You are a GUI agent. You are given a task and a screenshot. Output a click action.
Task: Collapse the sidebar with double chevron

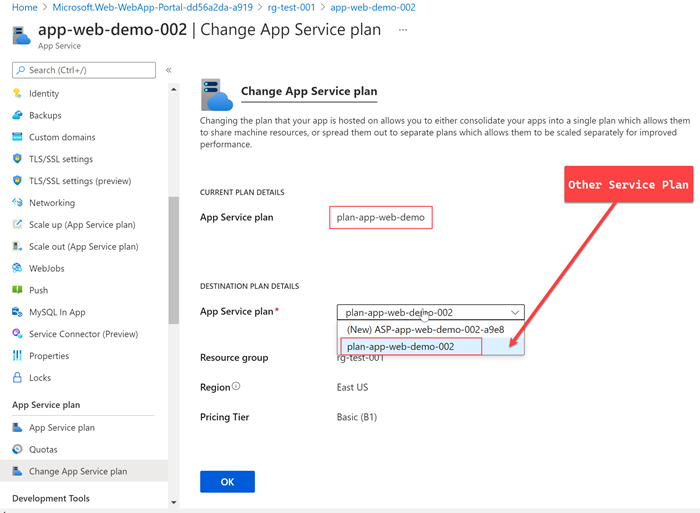(169, 70)
